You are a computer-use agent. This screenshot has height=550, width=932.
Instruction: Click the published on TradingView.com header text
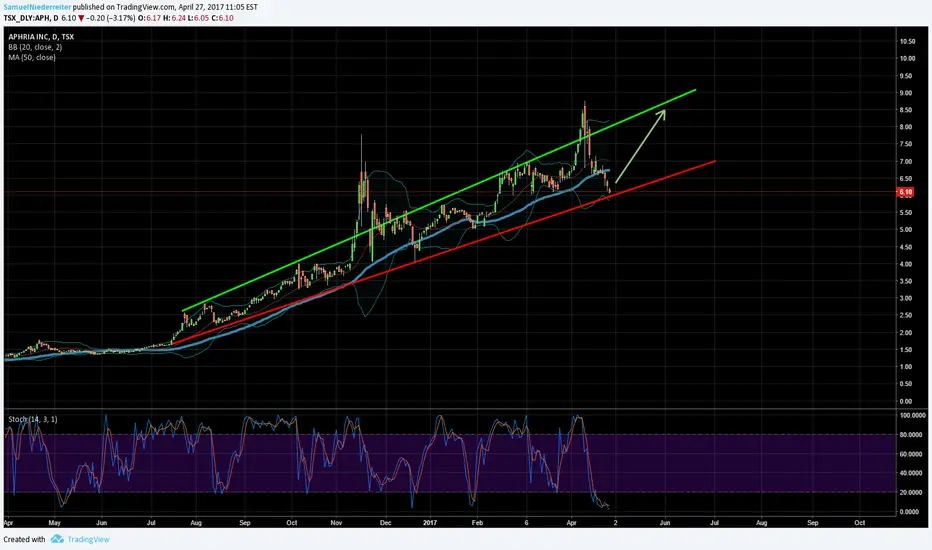[124, 7]
